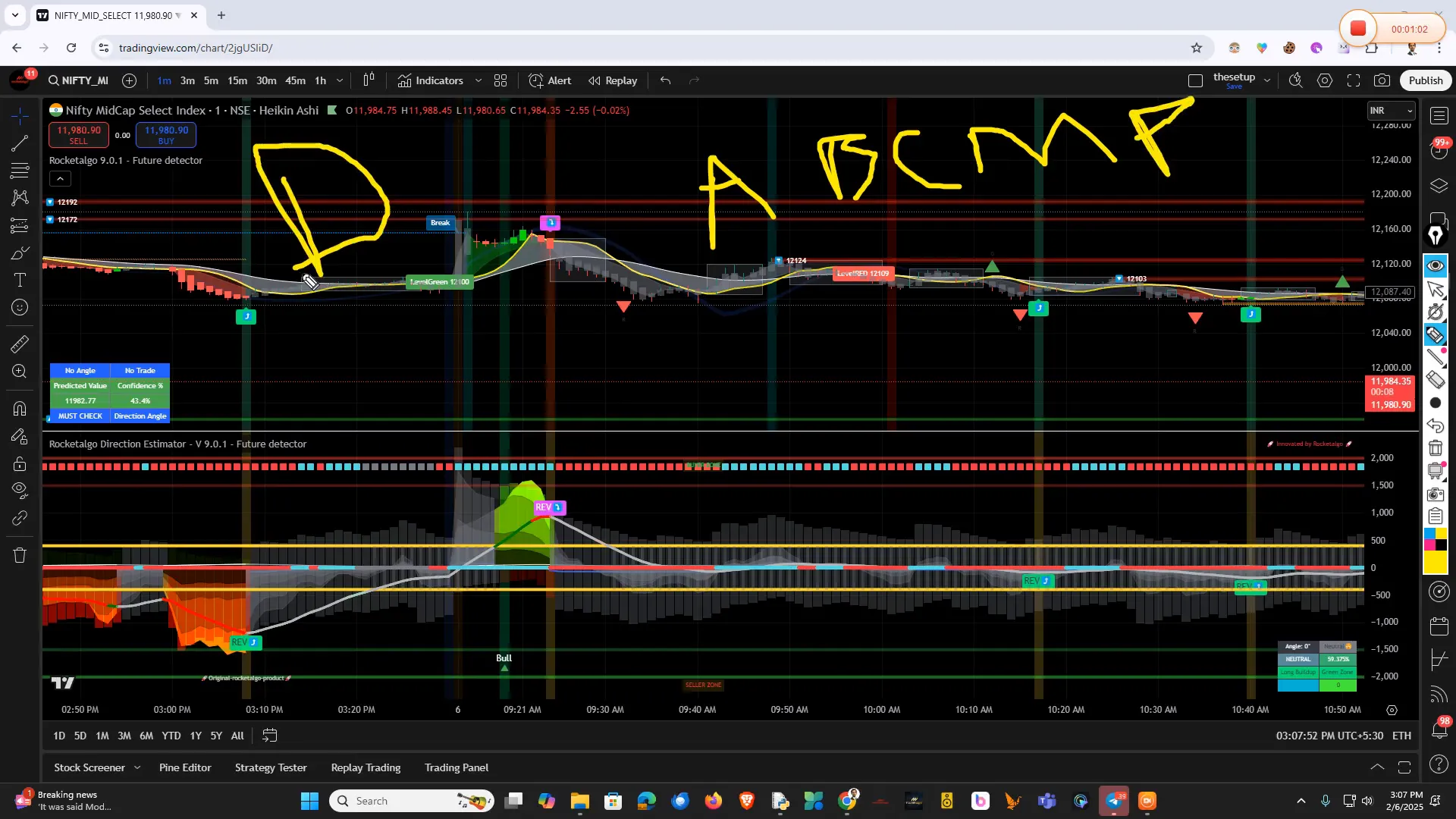1456x819 pixels.
Task: Switch to Strategy Tester tab
Action: (271, 767)
